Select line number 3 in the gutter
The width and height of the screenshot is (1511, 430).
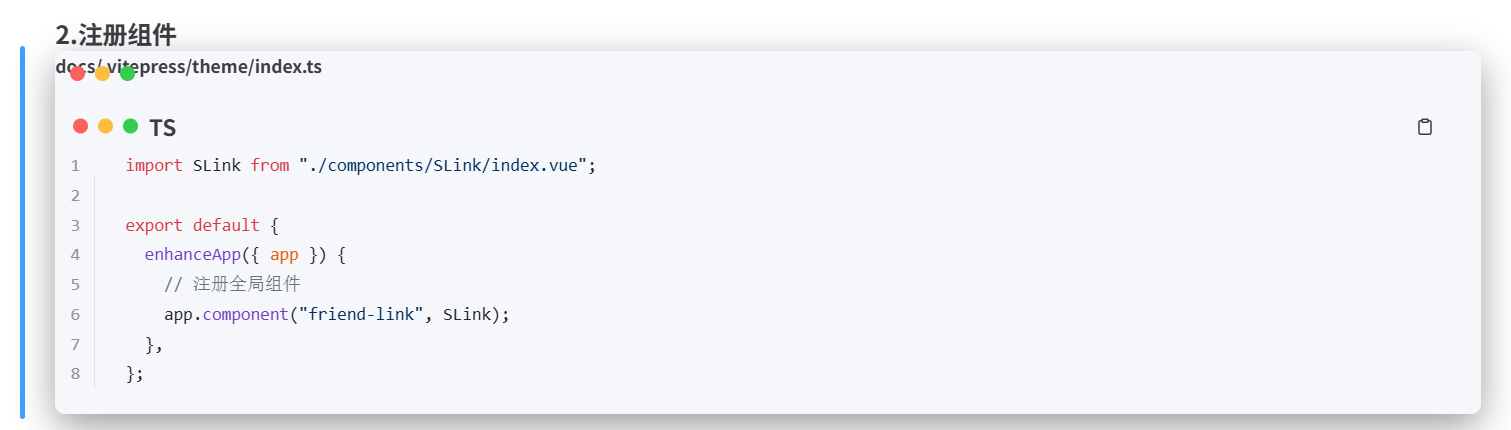click(75, 226)
